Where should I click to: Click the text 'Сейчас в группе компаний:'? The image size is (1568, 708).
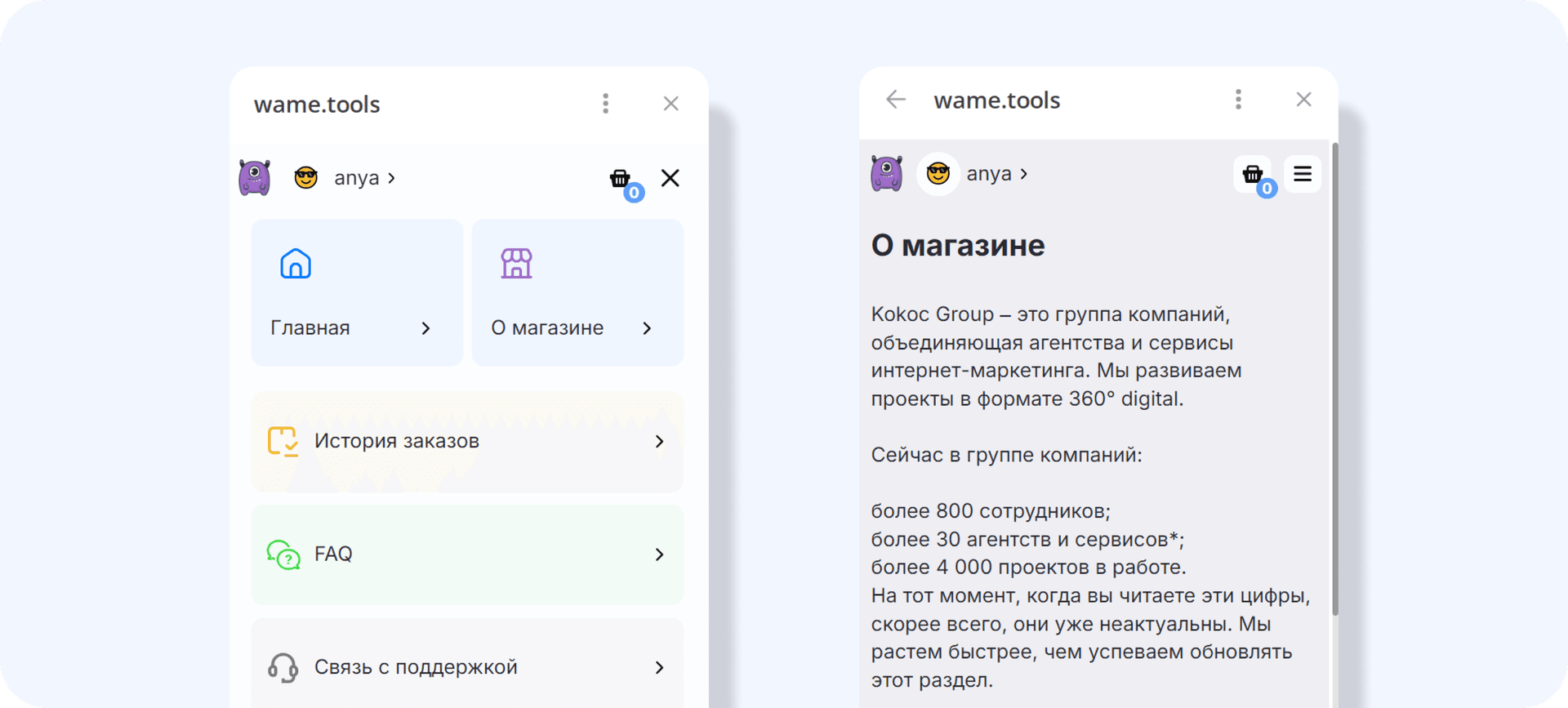pos(1007,455)
